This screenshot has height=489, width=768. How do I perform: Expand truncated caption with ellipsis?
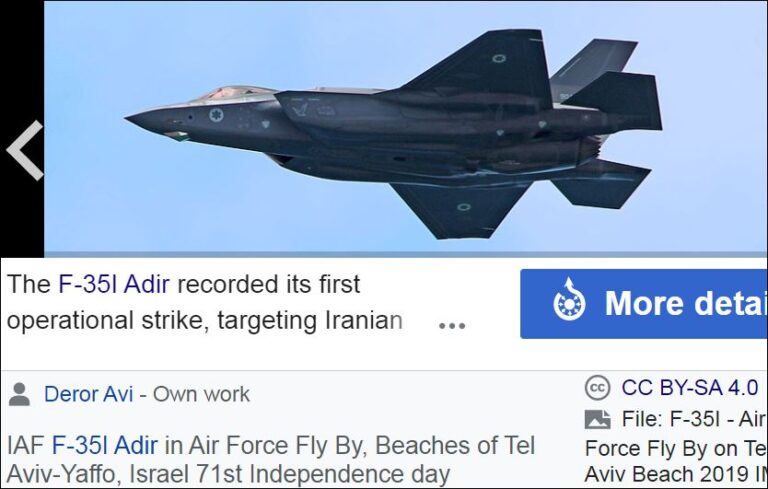pyautogui.click(x=452, y=325)
